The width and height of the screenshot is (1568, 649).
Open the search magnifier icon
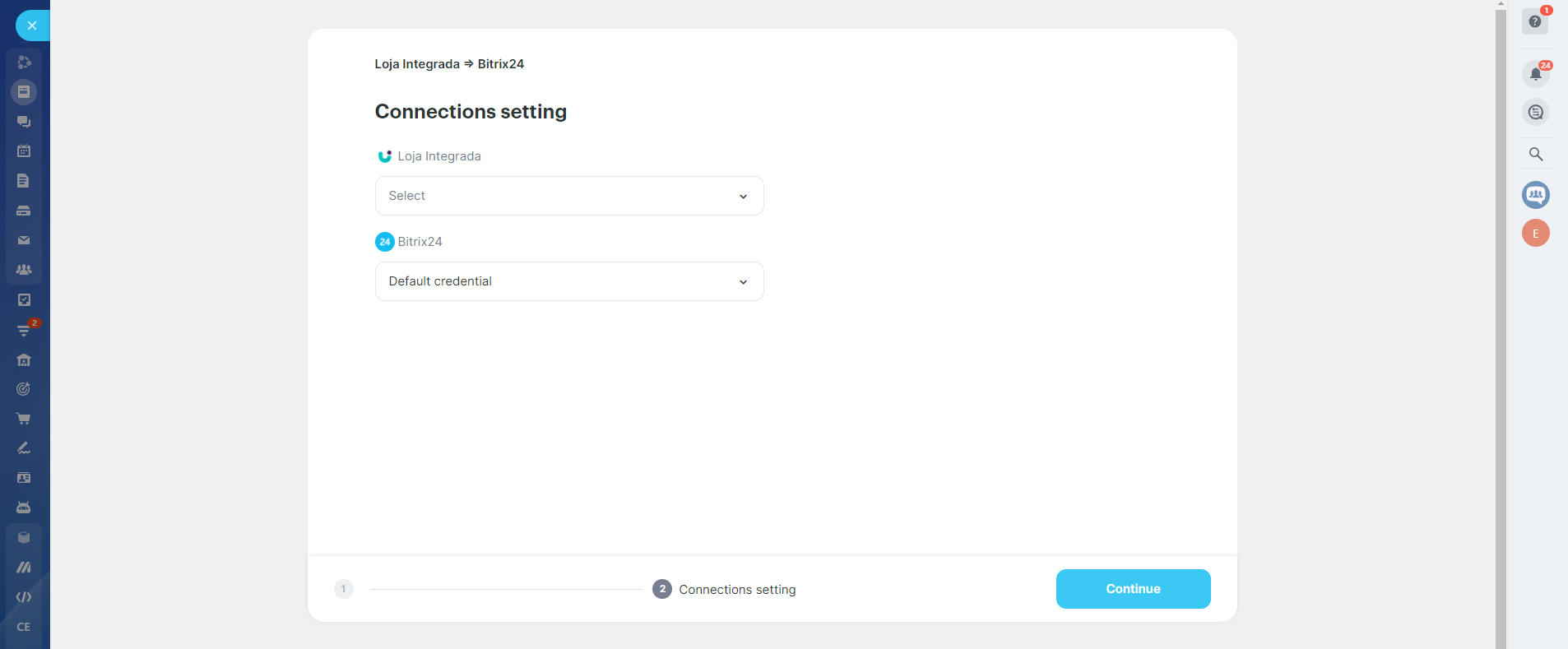(x=1535, y=154)
